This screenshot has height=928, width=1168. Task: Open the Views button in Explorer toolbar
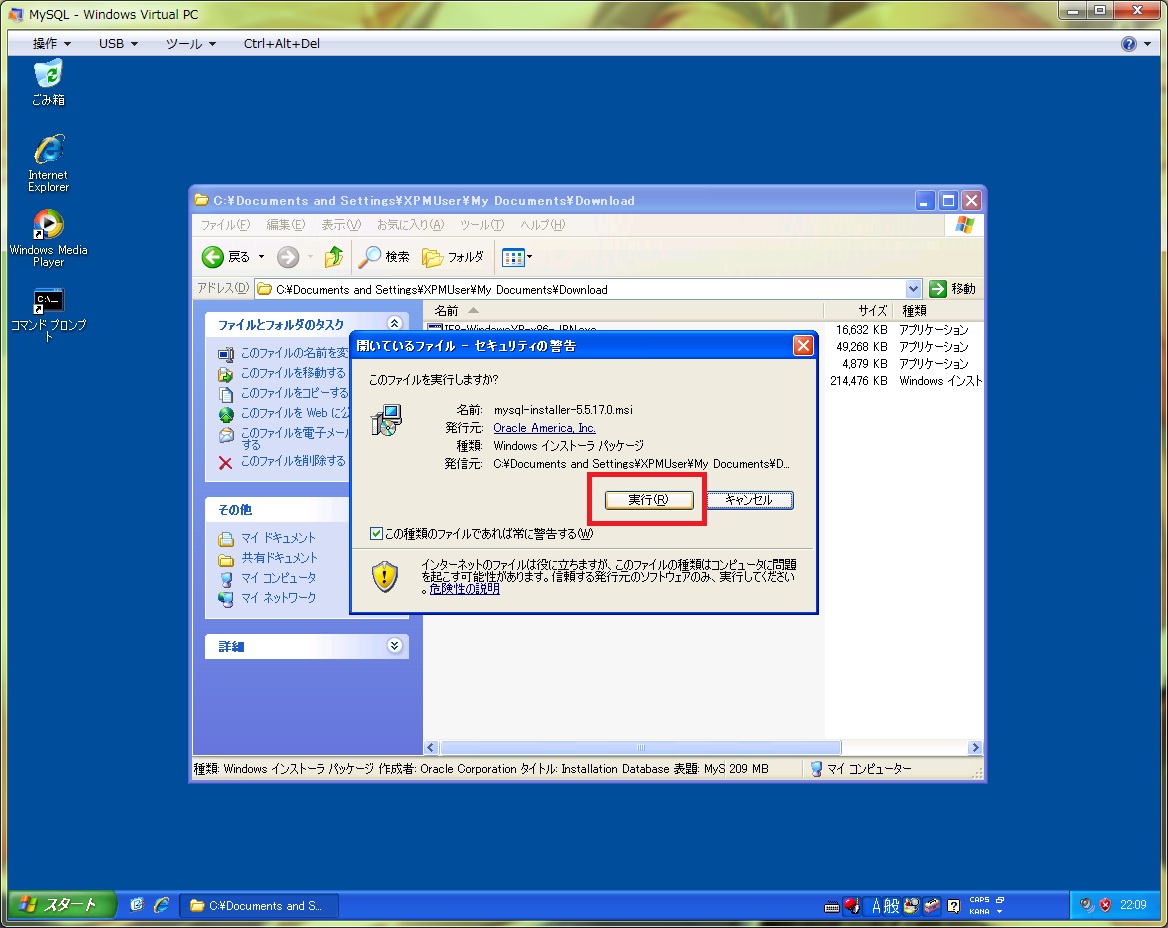[x=513, y=258]
